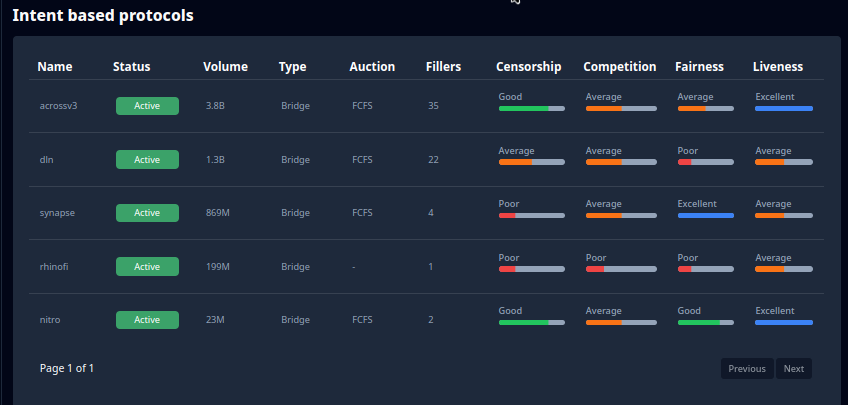Click the FCFS auction in dln row

(362, 160)
